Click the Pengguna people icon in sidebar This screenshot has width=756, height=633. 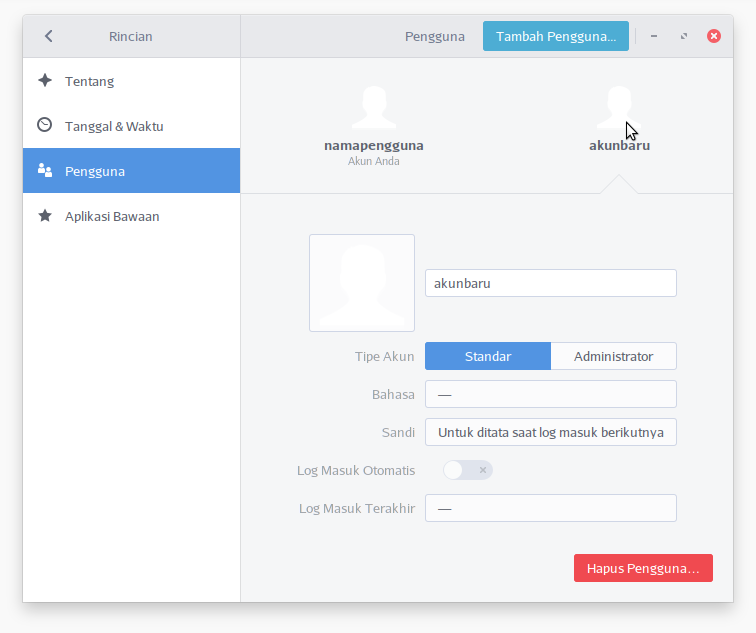coord(45,171)
